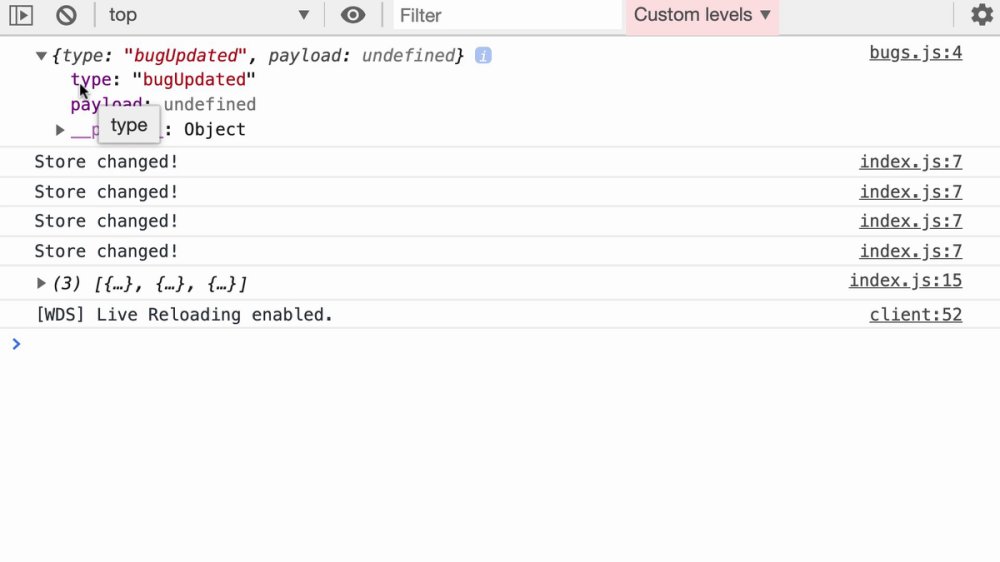Clear the console with the ban icon
The height and width of the screenshot is (562, 1000).
66,15
